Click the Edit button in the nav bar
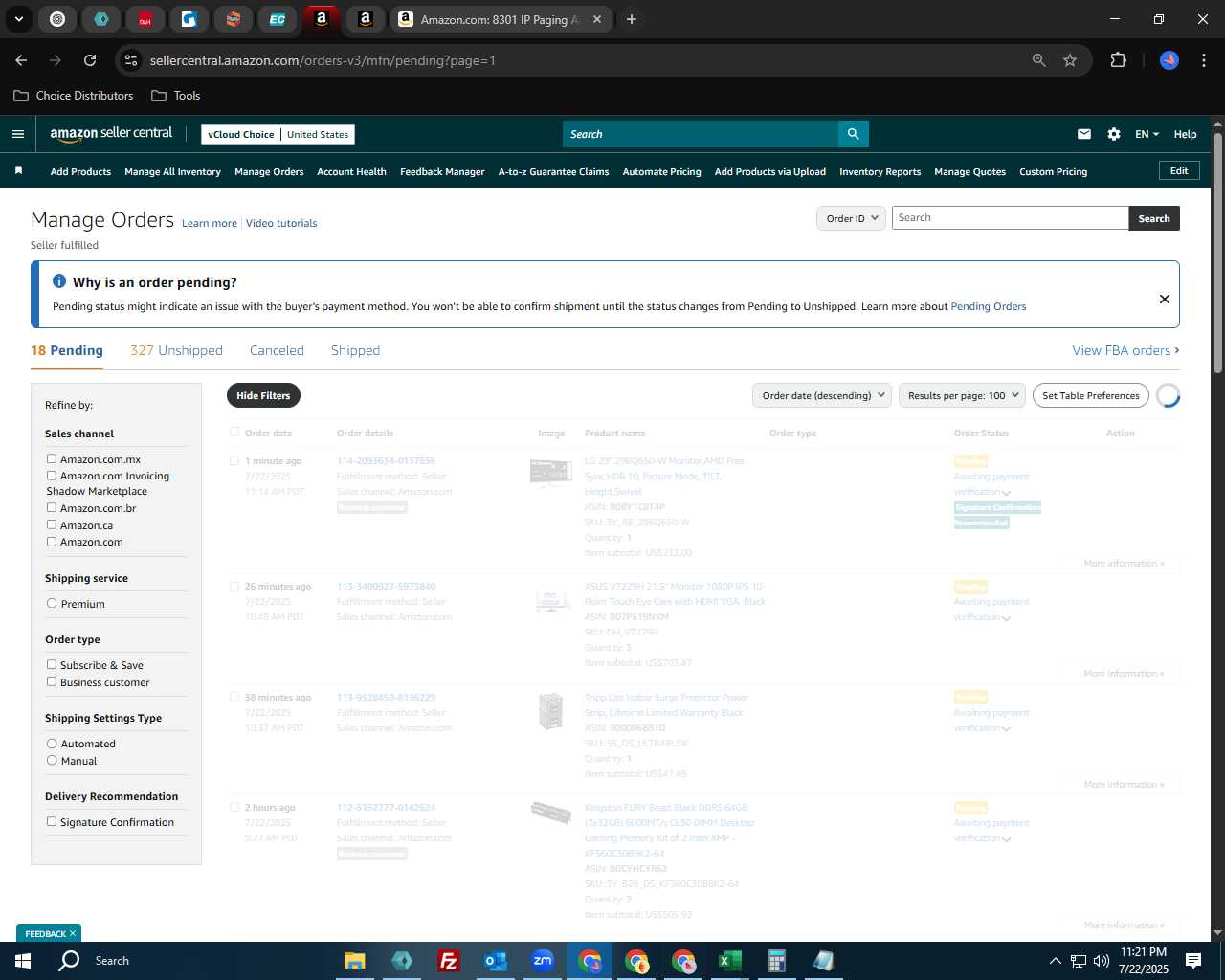The width and height of the screenshot is (1225, 980). point(1179,170)
